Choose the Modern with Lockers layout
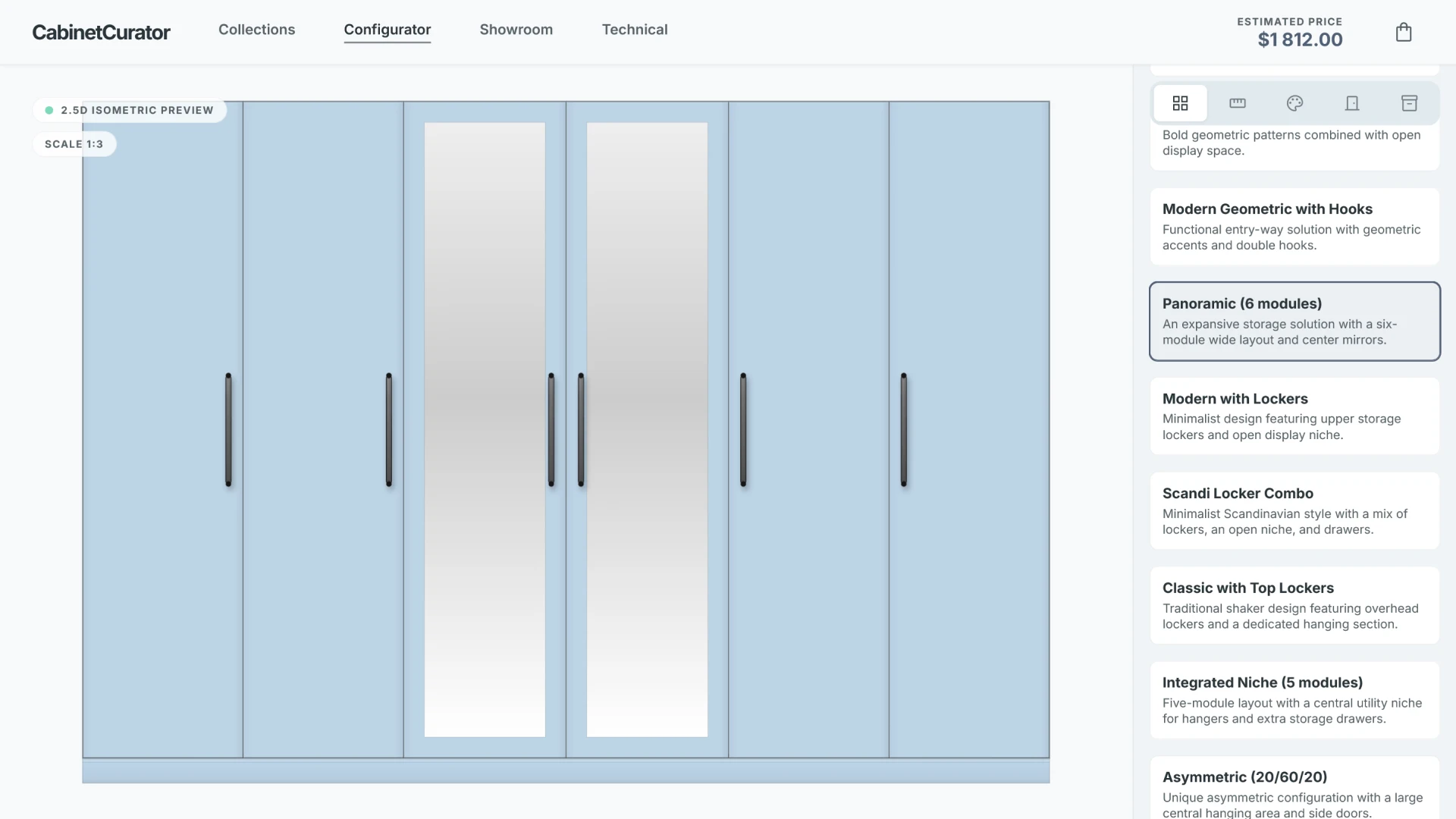The width and height of the screenshot is (1456, 819). pos(1294,416)
